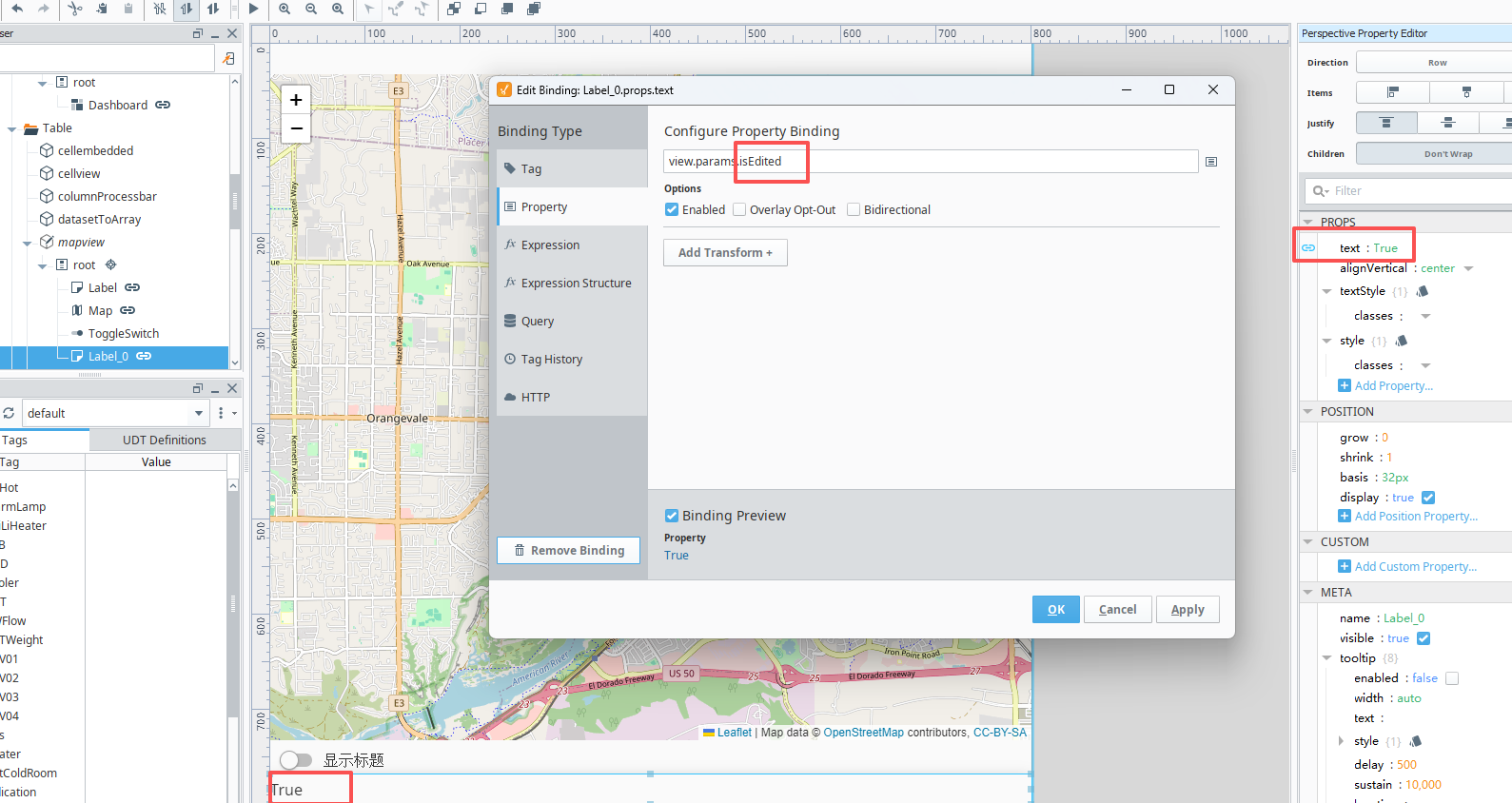Select the Query binding type
1512x803 pixels.
pyautogui.click(x=572, y=321)
